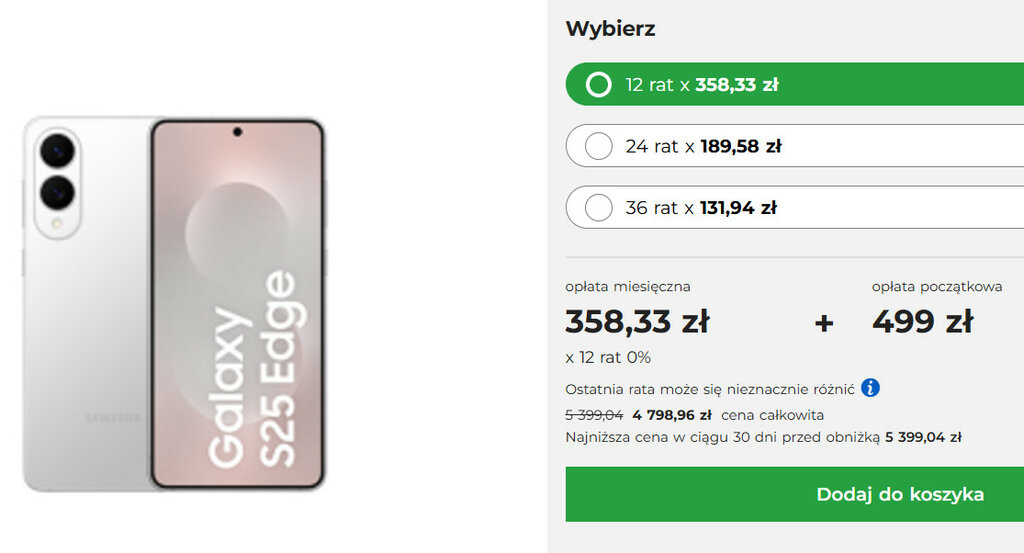Click the upper rear camera lens on phone
Screen dimensions: 1024x553
coord(58,150)
